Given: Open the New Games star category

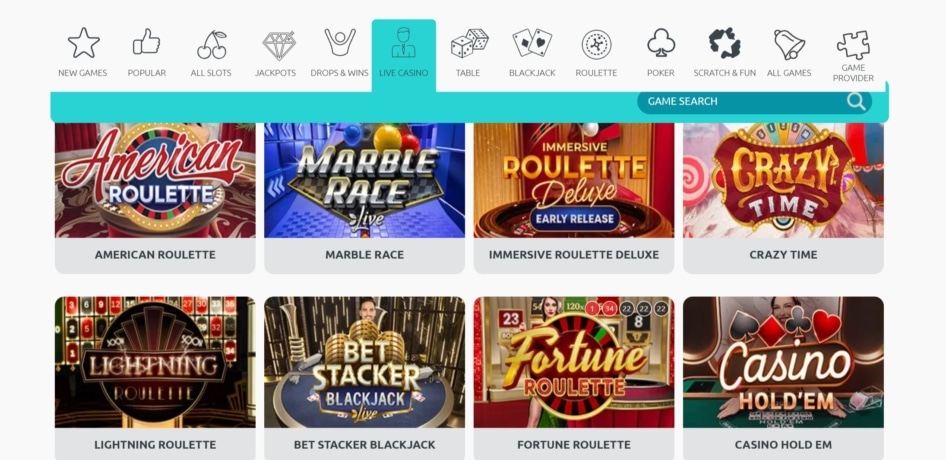Looking at the screenshot, I should click(83, 53).
